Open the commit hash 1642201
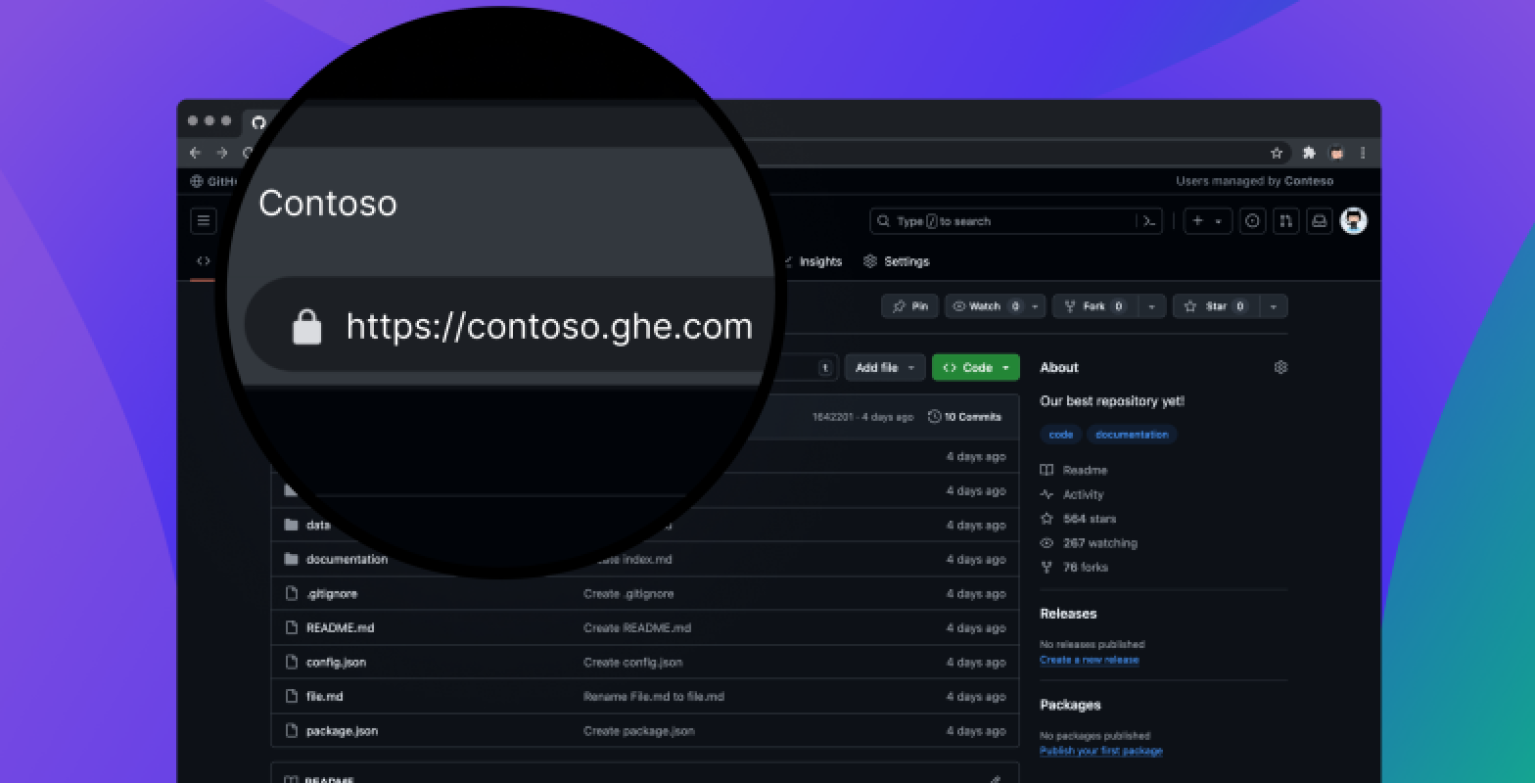This screenshot has width=1535, height=783. [x=834, y=417]
